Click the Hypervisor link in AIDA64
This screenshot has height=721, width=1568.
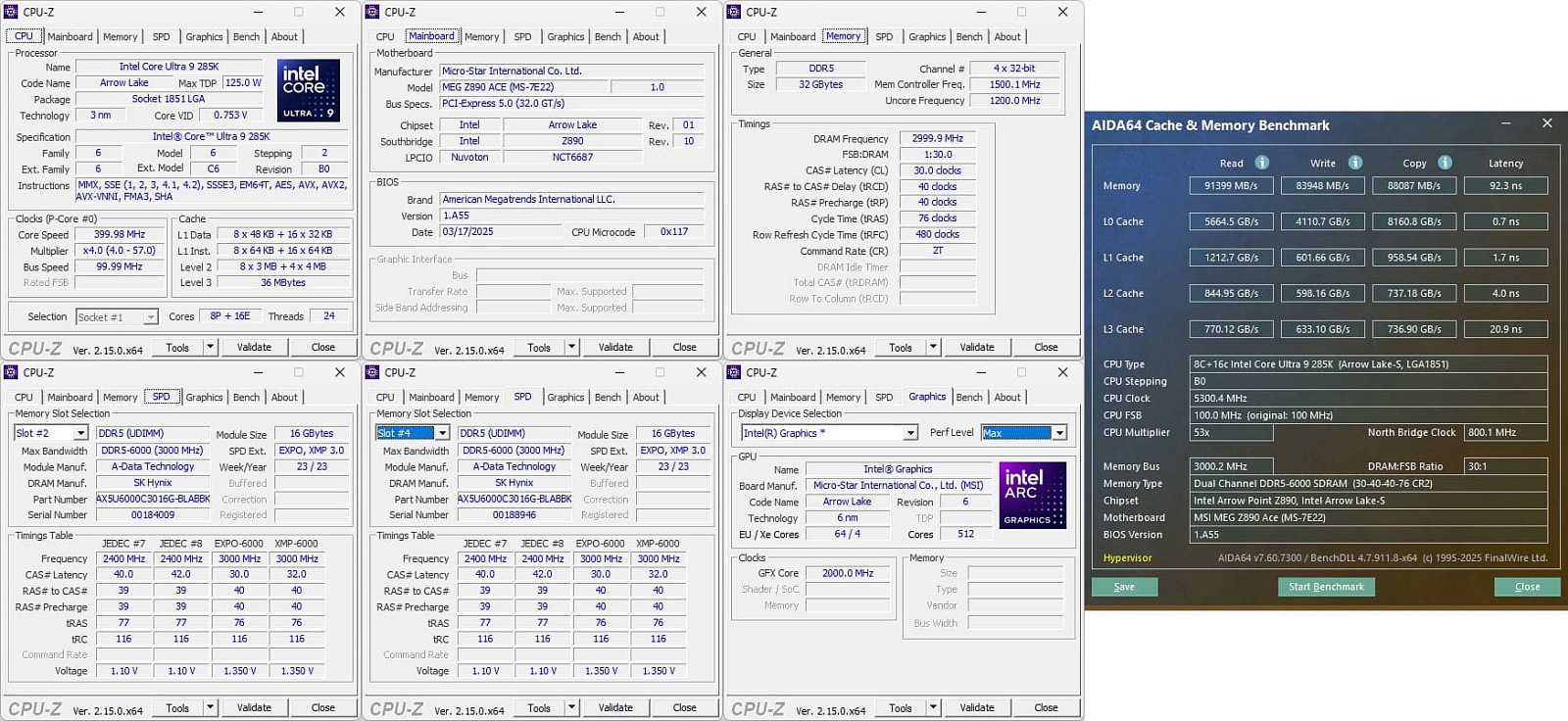click(x=1128, y=557)
